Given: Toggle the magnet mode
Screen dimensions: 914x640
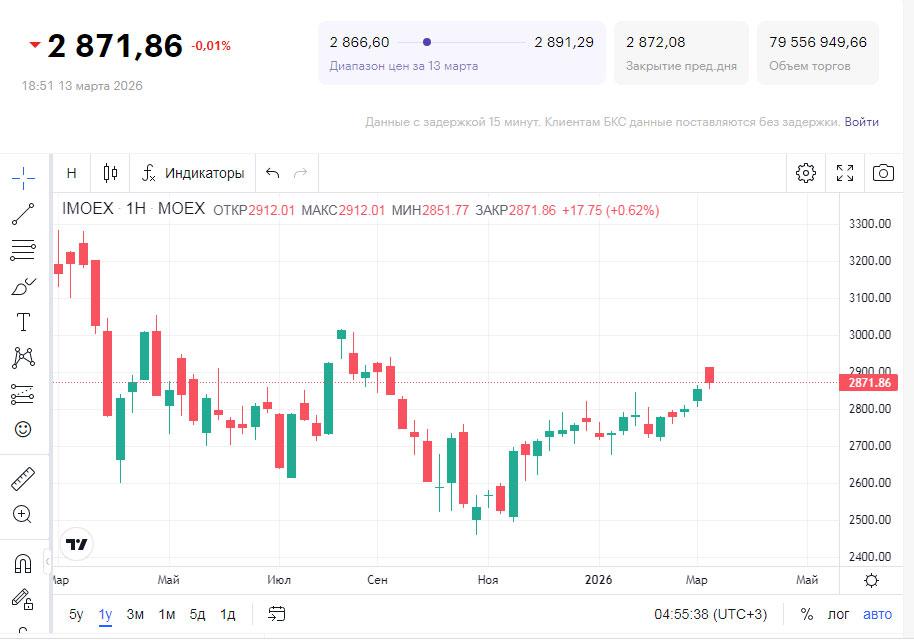Looking at the screenshot, I should point(23,564).
